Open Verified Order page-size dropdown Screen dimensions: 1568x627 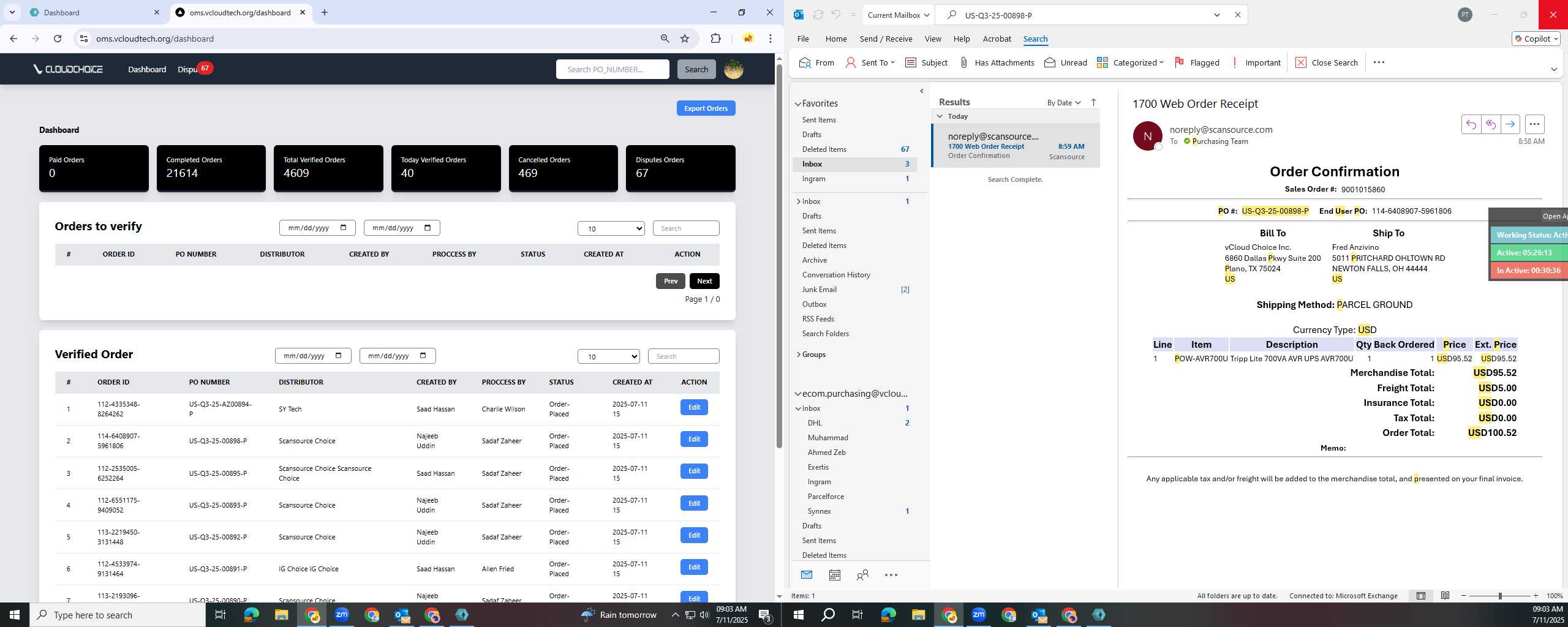tap(608, 356)
